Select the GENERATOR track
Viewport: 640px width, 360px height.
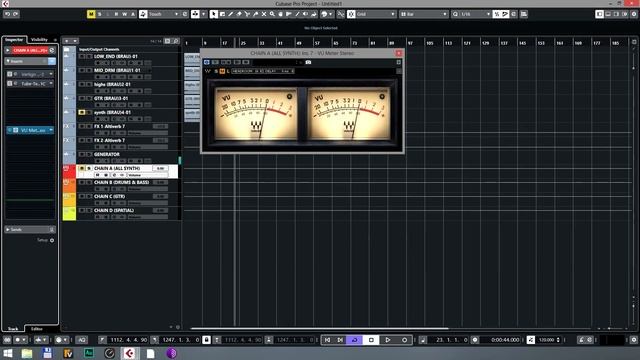click(x=107, y=154)
